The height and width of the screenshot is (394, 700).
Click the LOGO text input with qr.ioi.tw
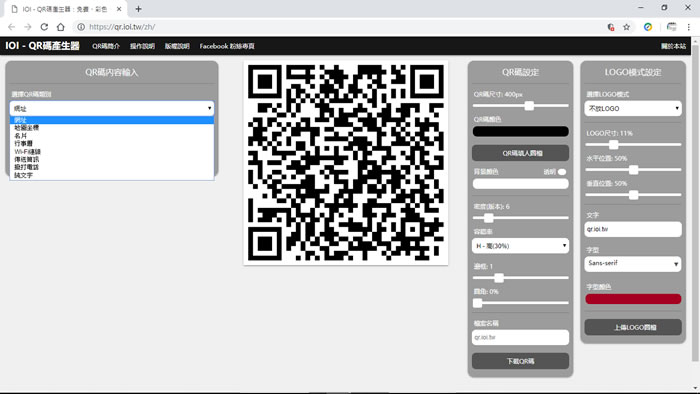(633, 229)
